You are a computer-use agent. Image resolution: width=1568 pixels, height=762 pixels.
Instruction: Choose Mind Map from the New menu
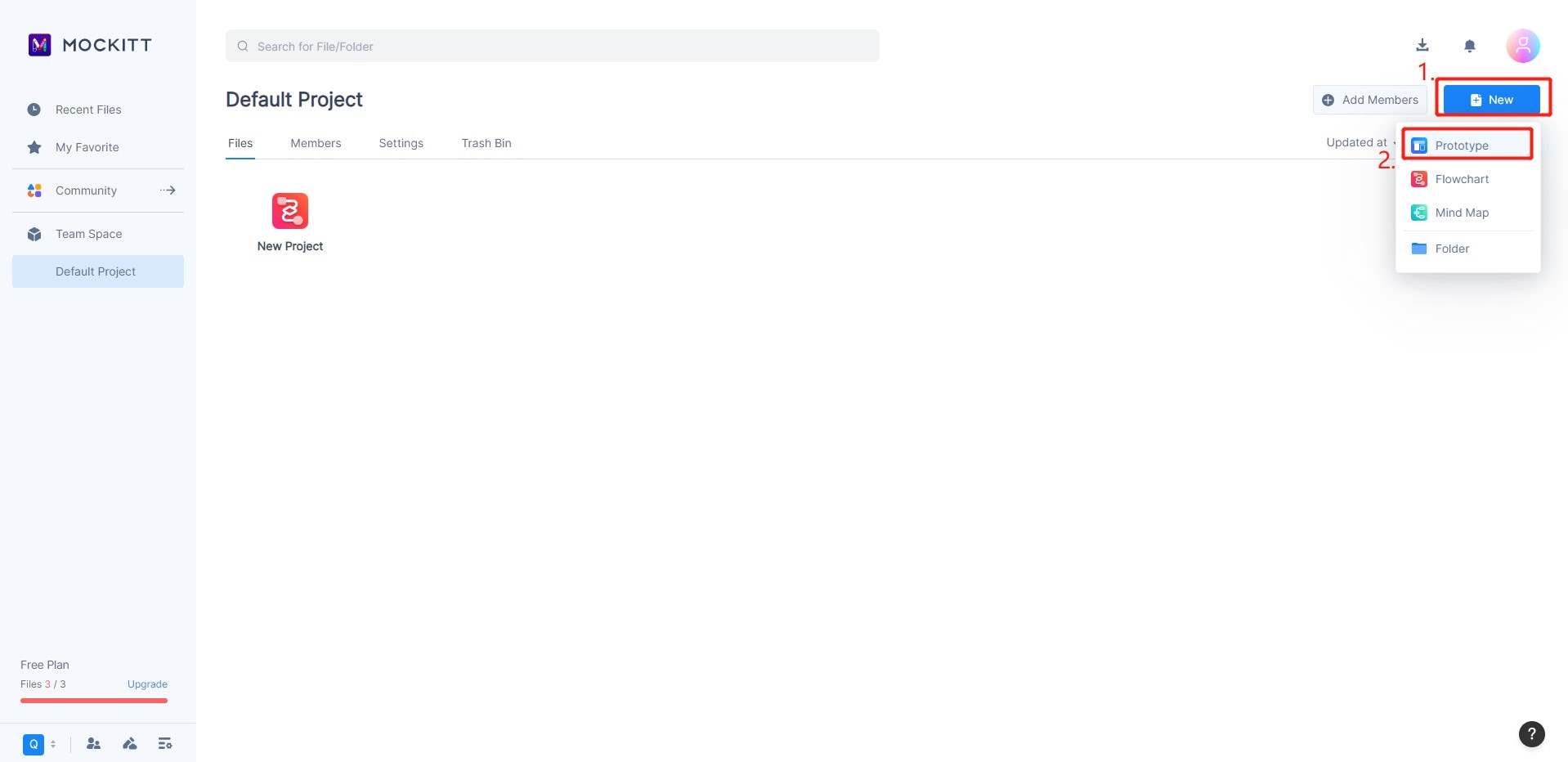[1467, 213]
